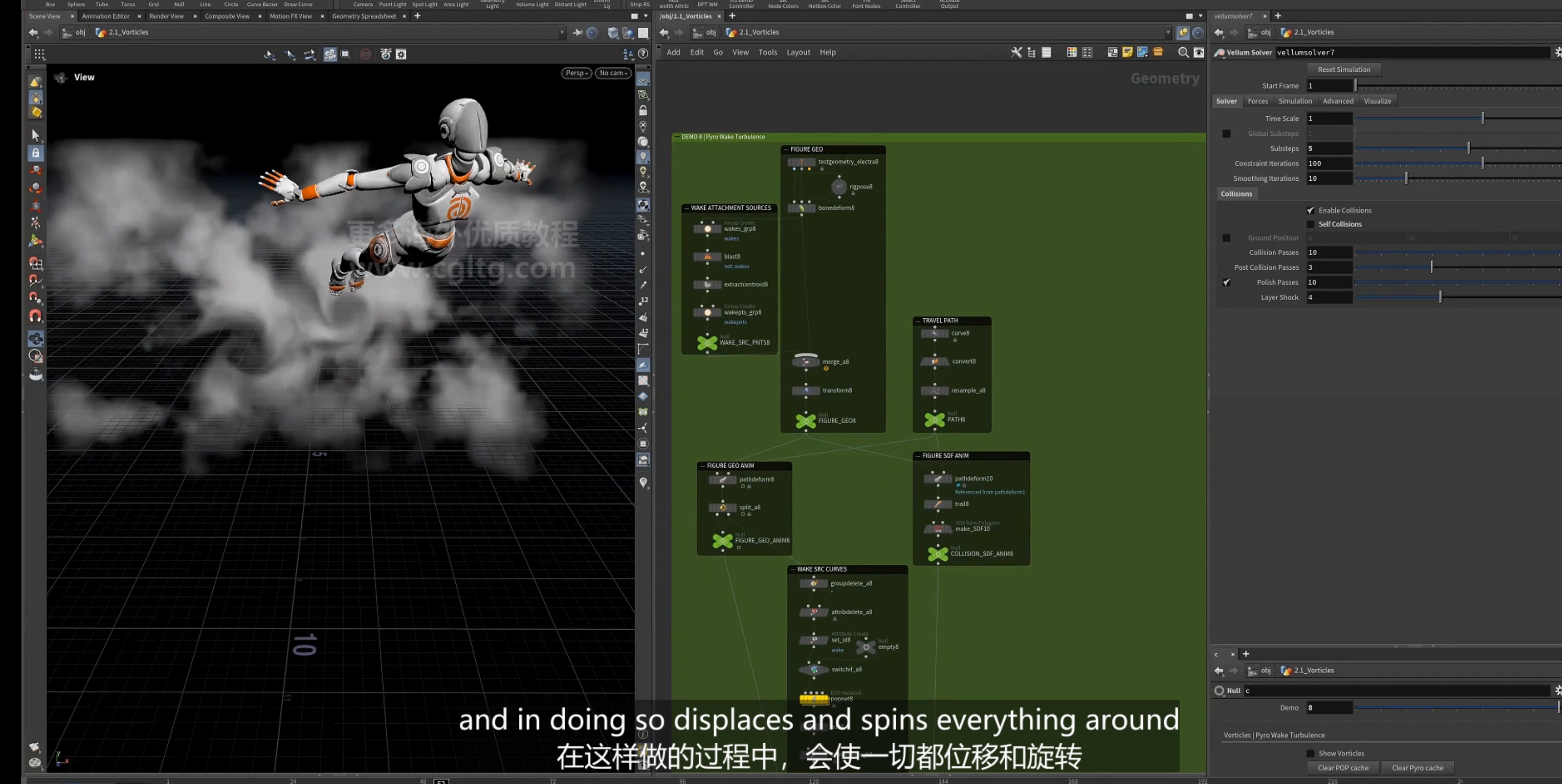Open the Tools menu in network editor

[x=767, y=52]
